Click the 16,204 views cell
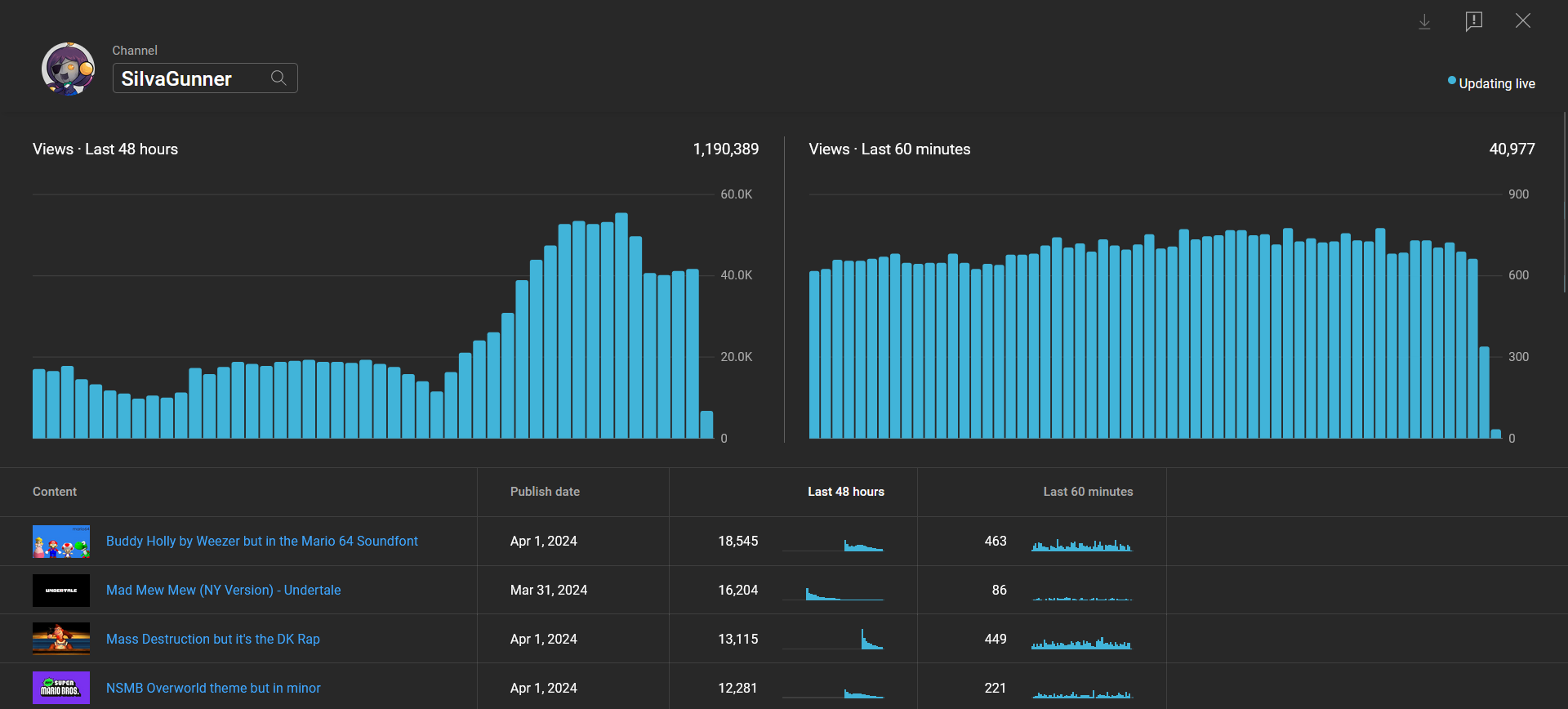This screenshot has width=1568, height=709. coord(738,590)
